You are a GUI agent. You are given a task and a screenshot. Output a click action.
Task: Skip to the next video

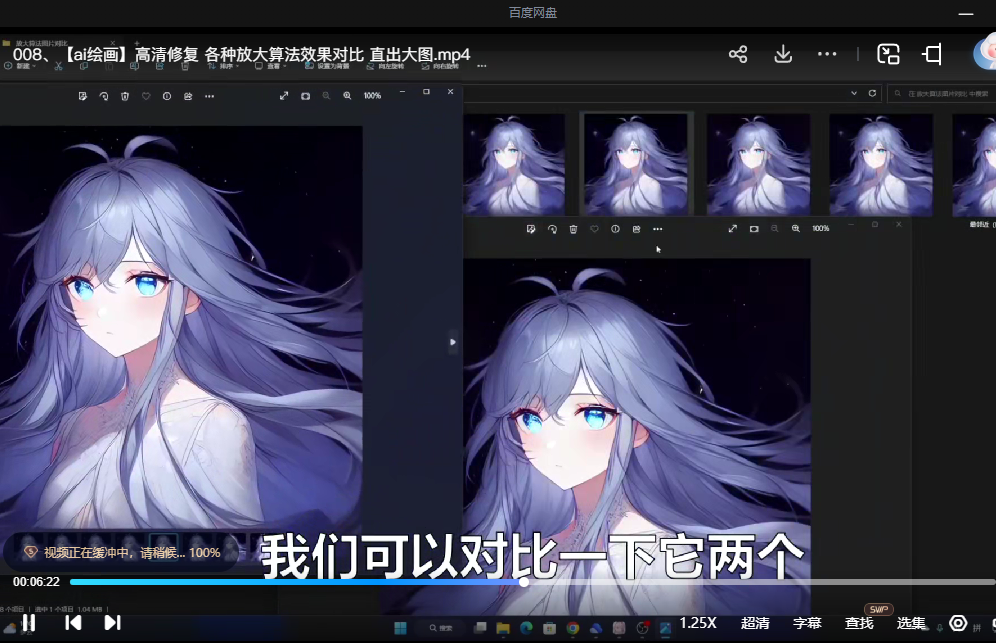point(112,623)
